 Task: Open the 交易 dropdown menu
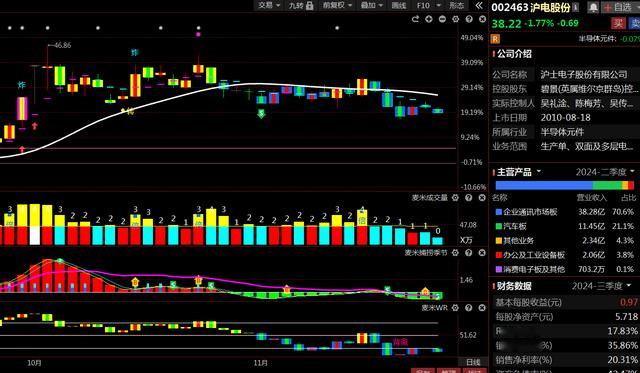pyautogui.click(x=269, y=5)
